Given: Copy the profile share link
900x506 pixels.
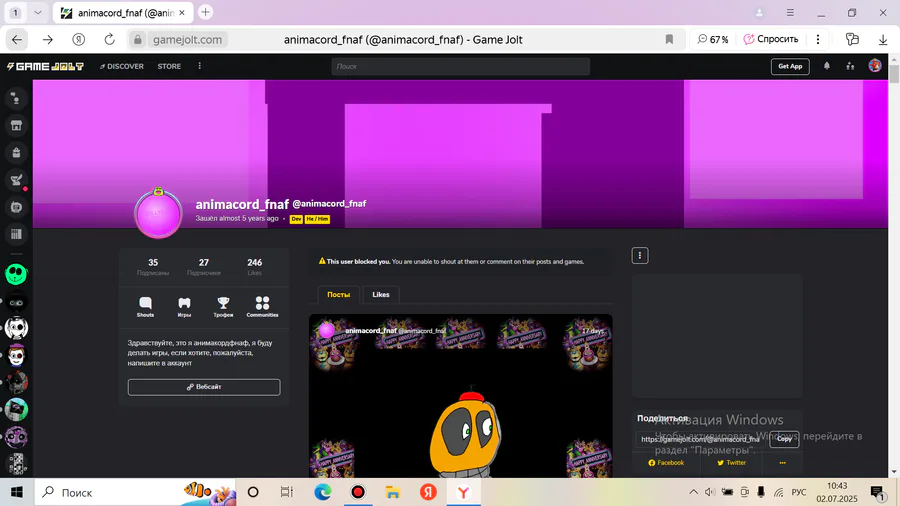Looking at the screenshot, I should pyautogui.click(x=784, y=439).
